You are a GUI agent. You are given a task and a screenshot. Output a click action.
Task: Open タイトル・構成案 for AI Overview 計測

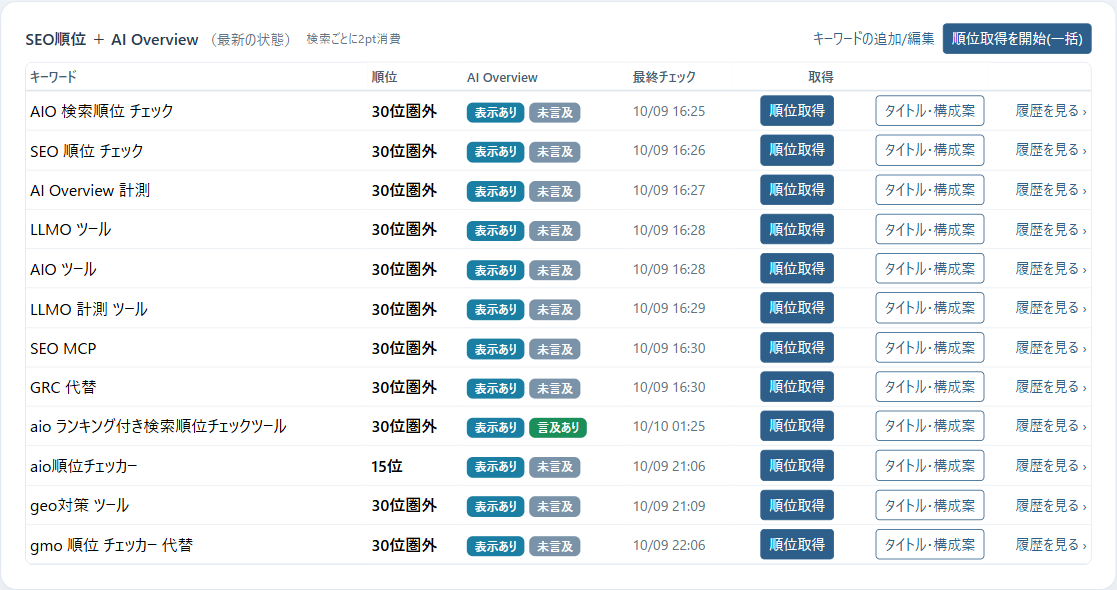(x=930, y=190)
